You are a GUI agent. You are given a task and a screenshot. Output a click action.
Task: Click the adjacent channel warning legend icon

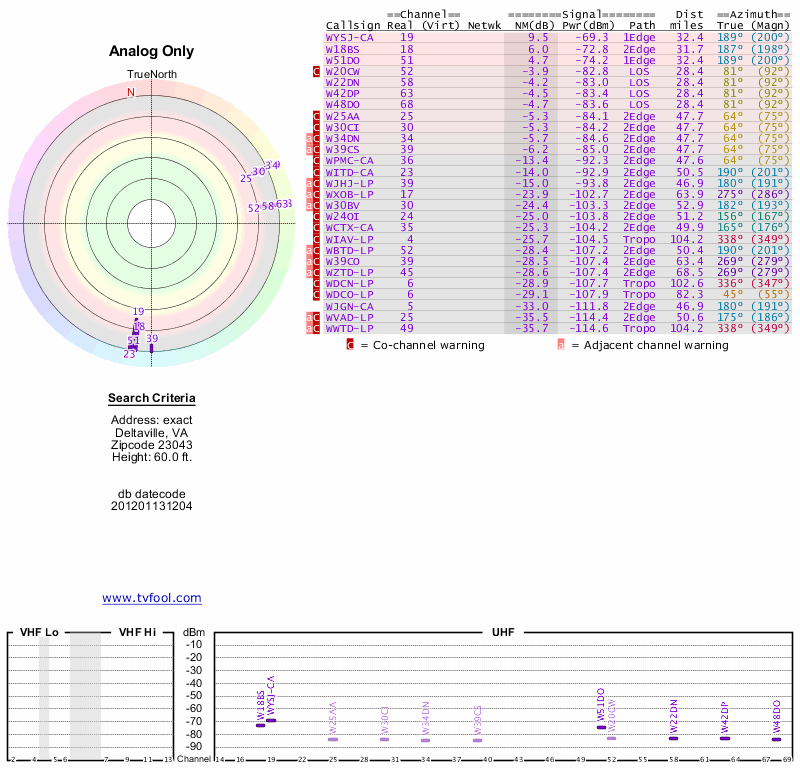[561, 345]
